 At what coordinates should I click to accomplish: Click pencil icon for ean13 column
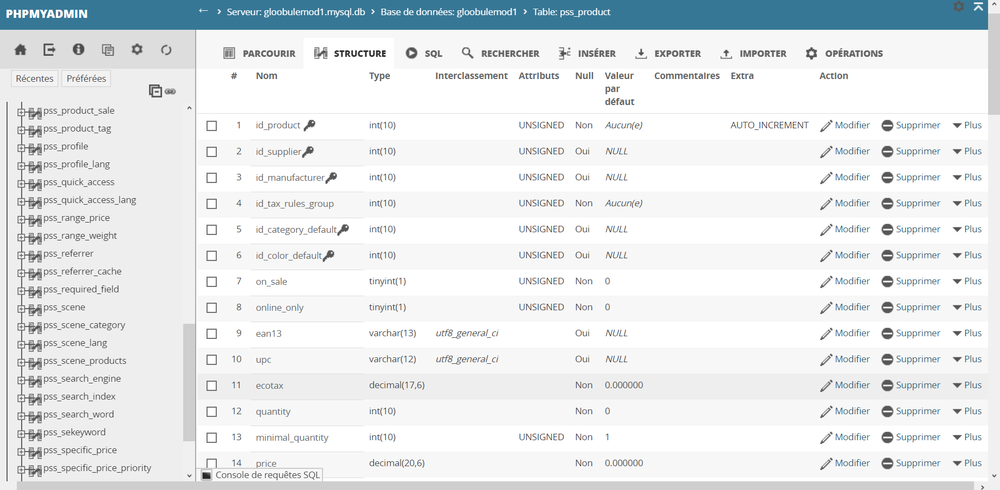coord(826,334)
